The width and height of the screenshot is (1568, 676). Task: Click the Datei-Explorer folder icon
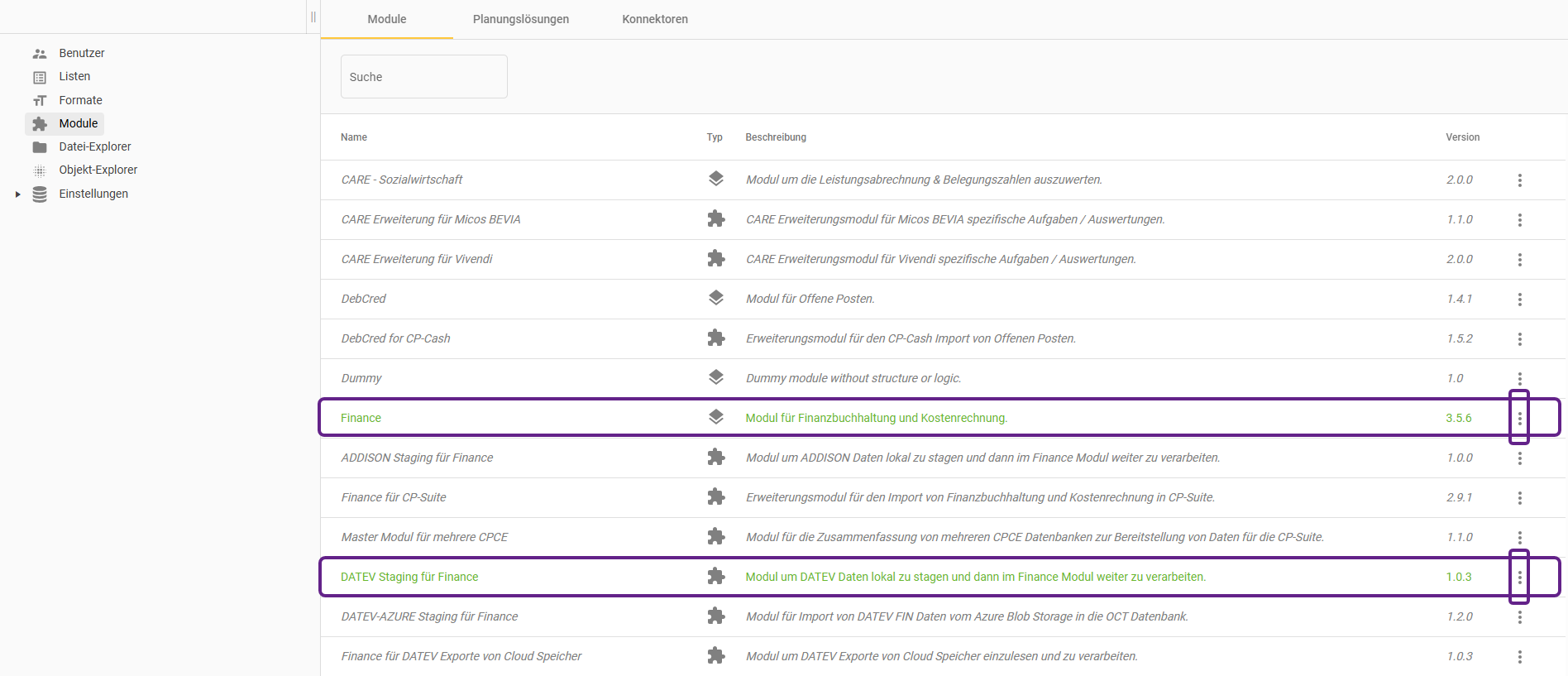pos(40,147)
